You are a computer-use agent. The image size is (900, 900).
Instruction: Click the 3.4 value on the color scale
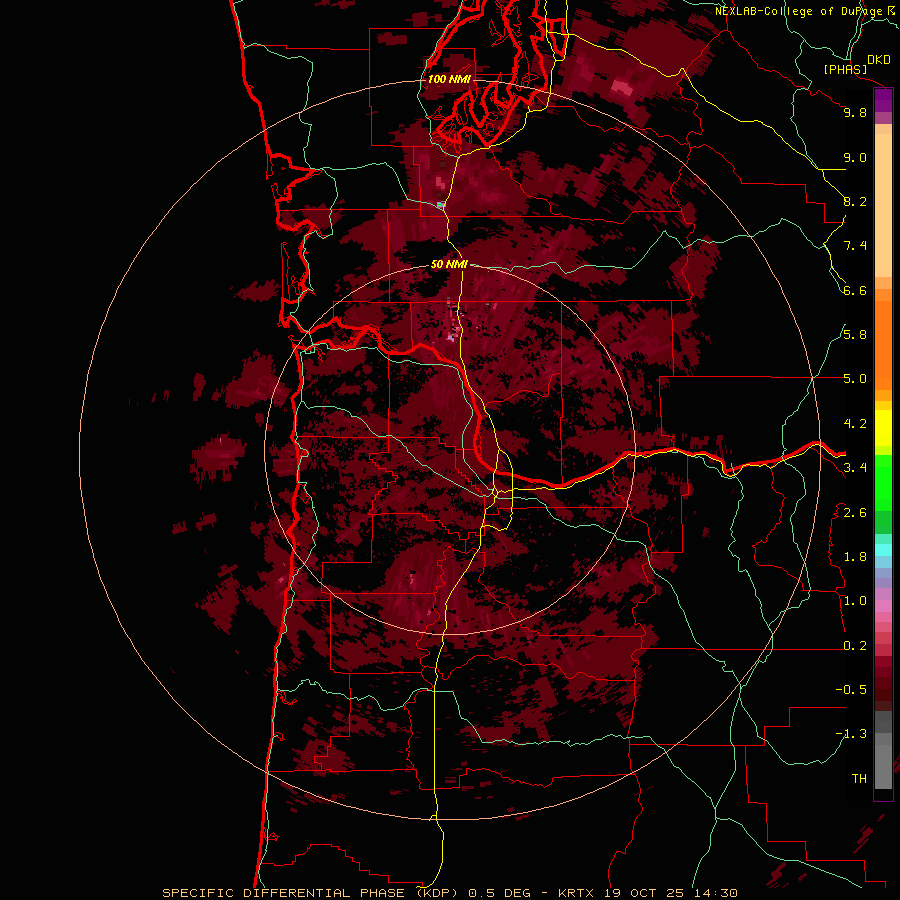(855, 468)
